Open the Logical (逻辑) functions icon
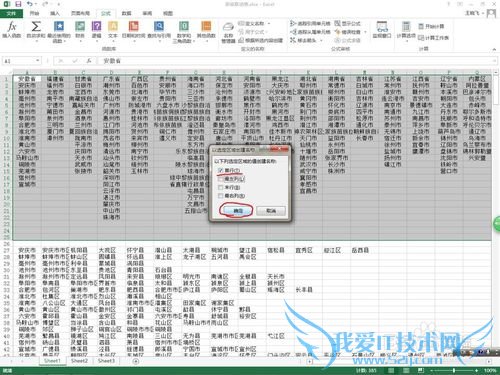Image resolution: width=500 pixels, height=375 pixels. pyautogui.click(x=96, y=27)
